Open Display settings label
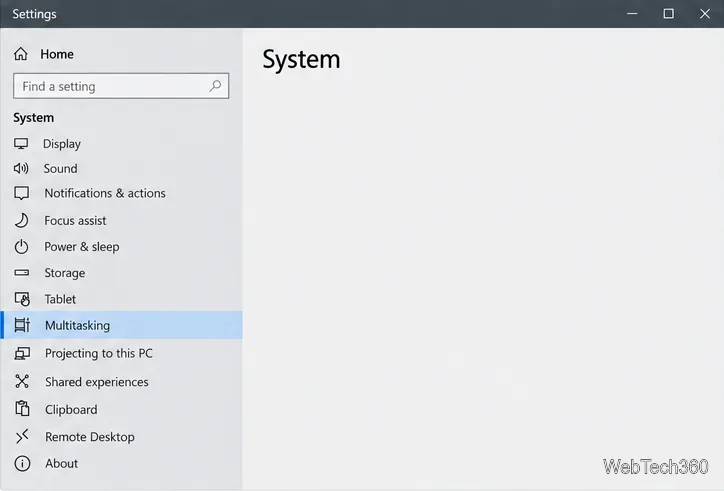Screen dimensions: 724x491 [62, 144]
